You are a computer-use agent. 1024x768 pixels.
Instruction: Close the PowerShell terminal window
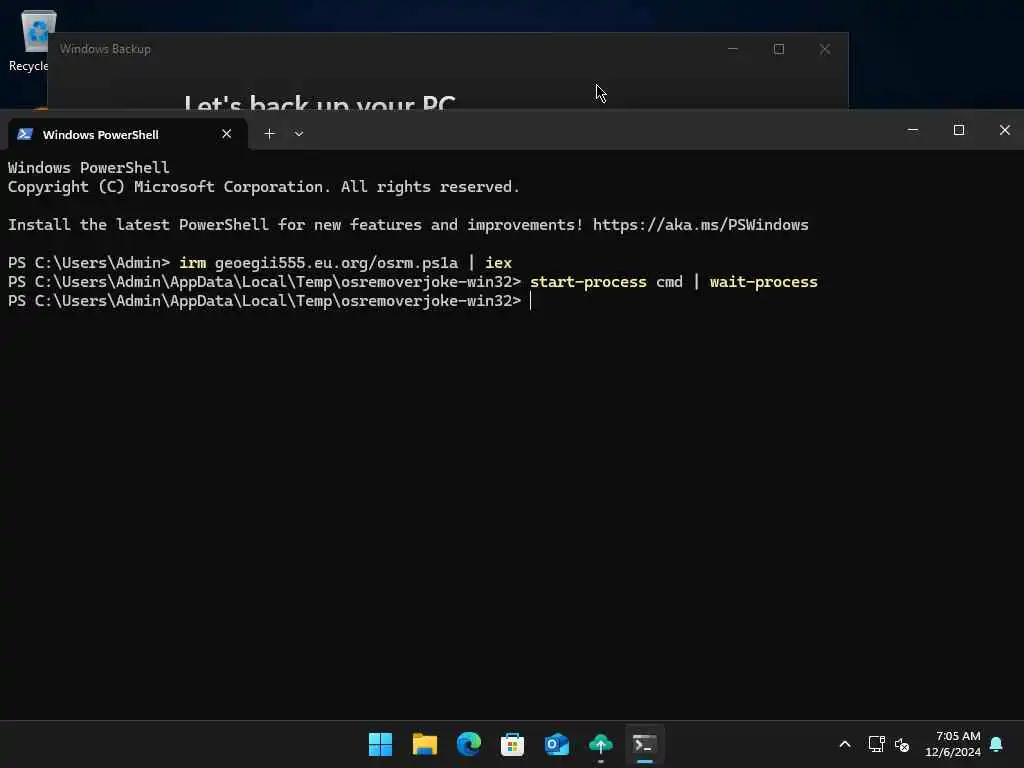[1004, 130]
